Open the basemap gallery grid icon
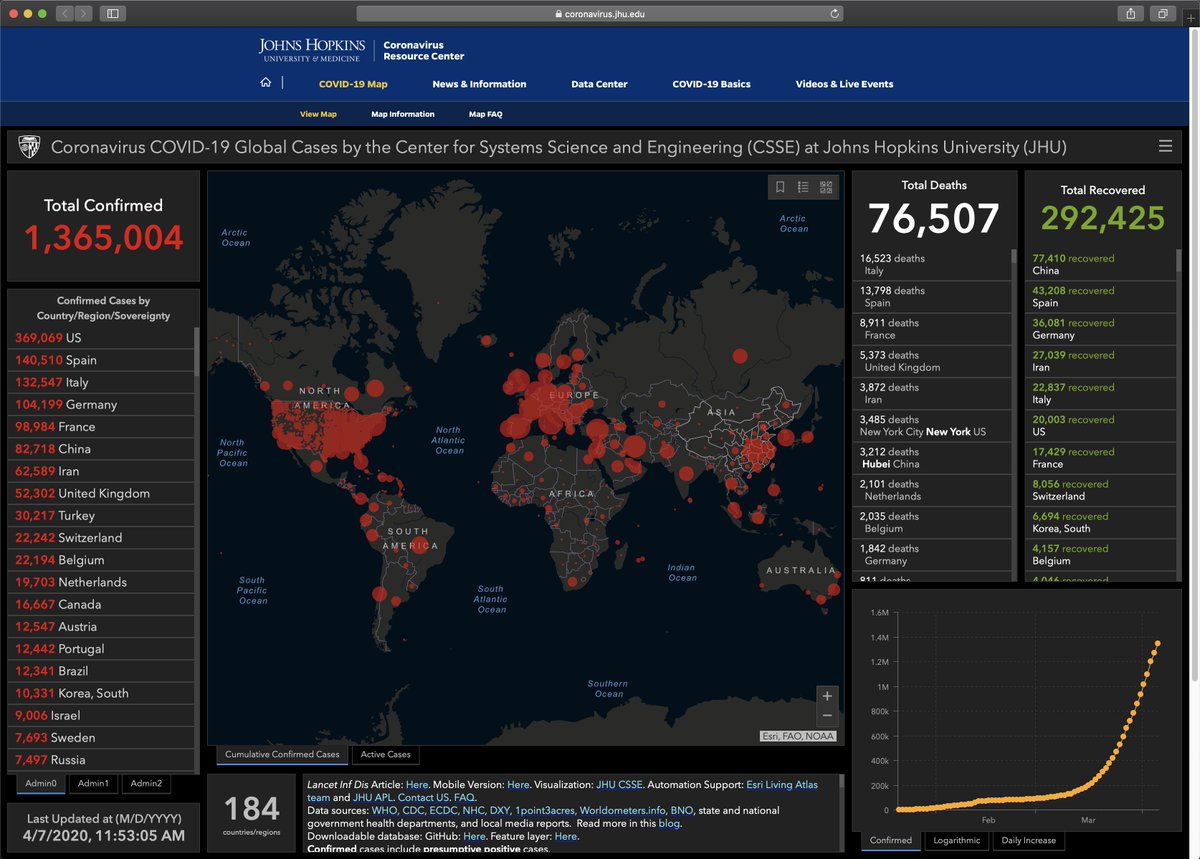This screenshot has height=859, width=1200. pyautogui.click(x=826, y=187)
